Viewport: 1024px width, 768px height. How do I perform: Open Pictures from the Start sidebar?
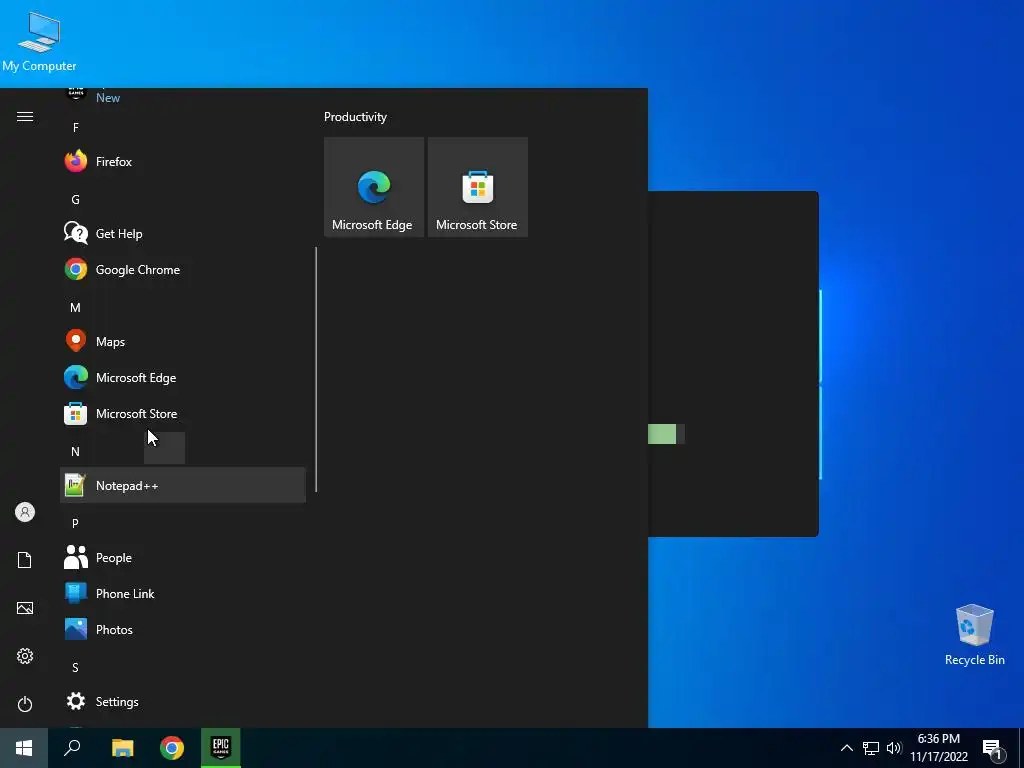point(25,608)
